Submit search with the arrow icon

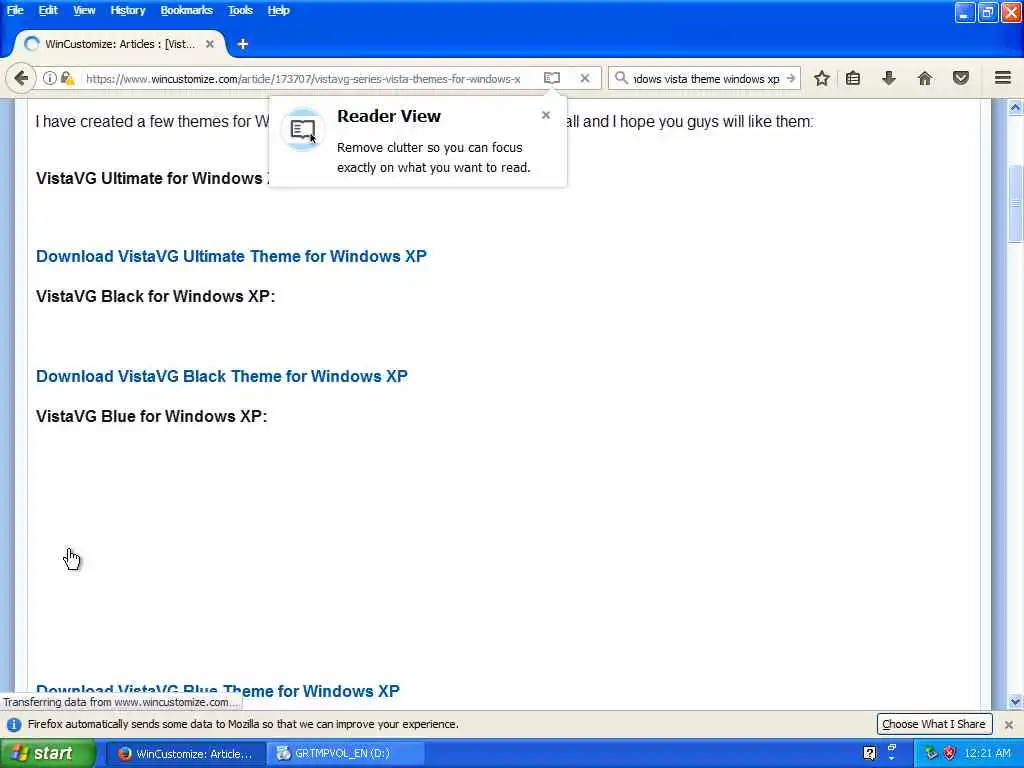click(791, 78)
